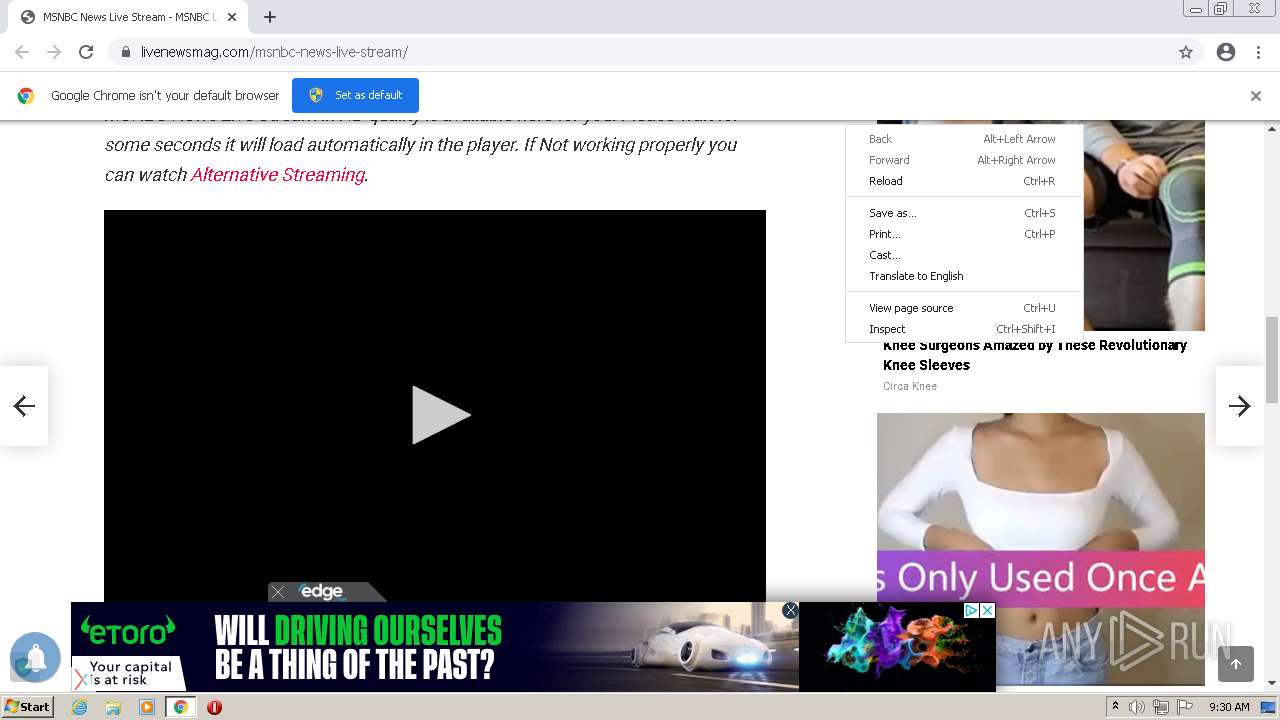Screen dimensions: 1280x720
Task: Open a new tab with plus icon
Action: tap(270, 17)
